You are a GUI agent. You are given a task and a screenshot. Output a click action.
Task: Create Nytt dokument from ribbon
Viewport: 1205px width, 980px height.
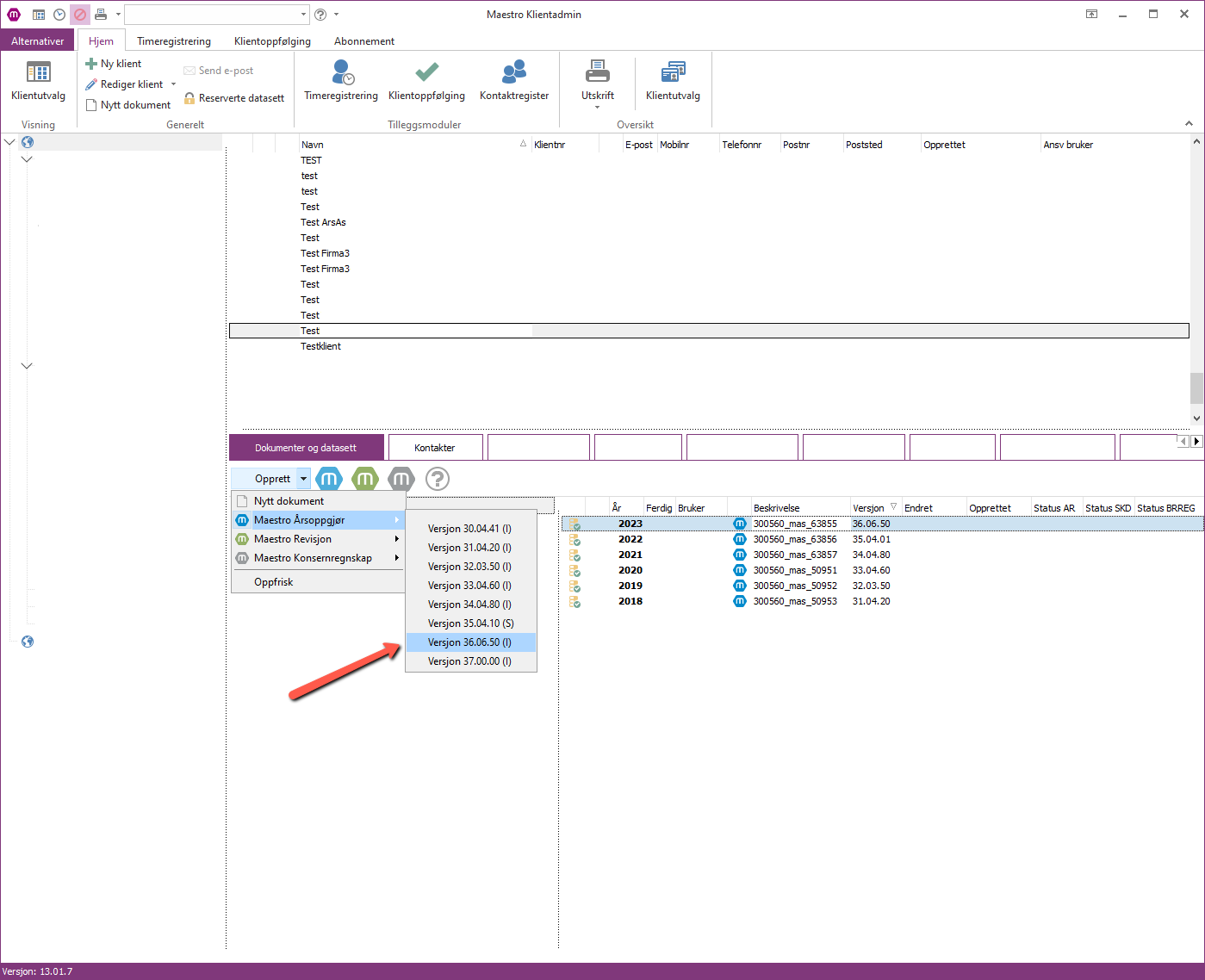click(127, 105)
